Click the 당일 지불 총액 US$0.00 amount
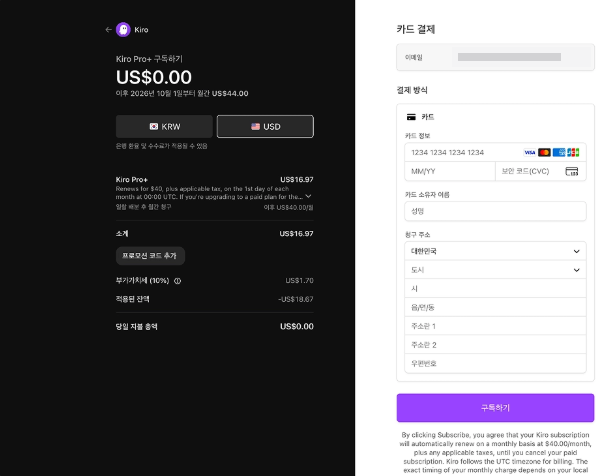This screenshot has width=596, height=476. pyautogui.click(x=297, y=327)
